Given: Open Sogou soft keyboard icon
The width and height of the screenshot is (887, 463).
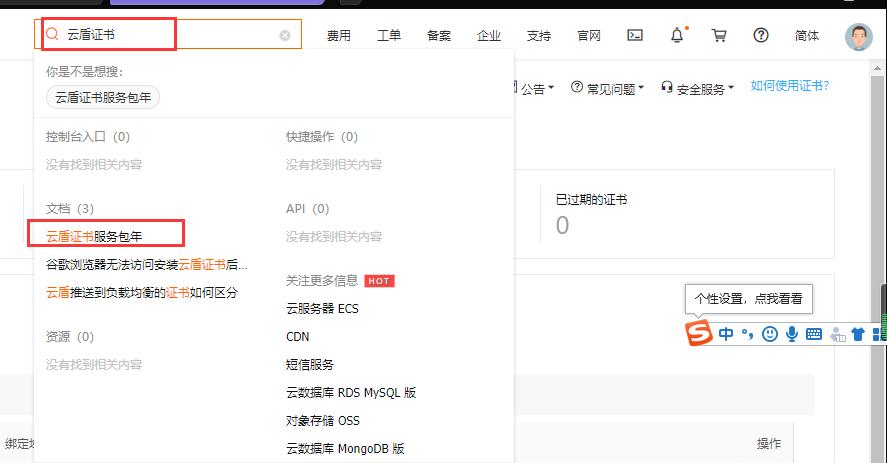Looking at the screenshot, I should (814, 334).
